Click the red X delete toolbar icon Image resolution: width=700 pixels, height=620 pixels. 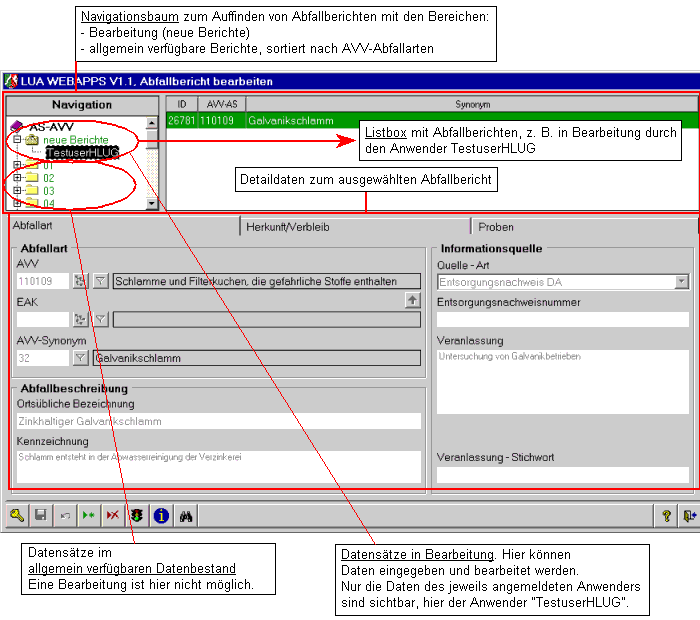(112, 515)
